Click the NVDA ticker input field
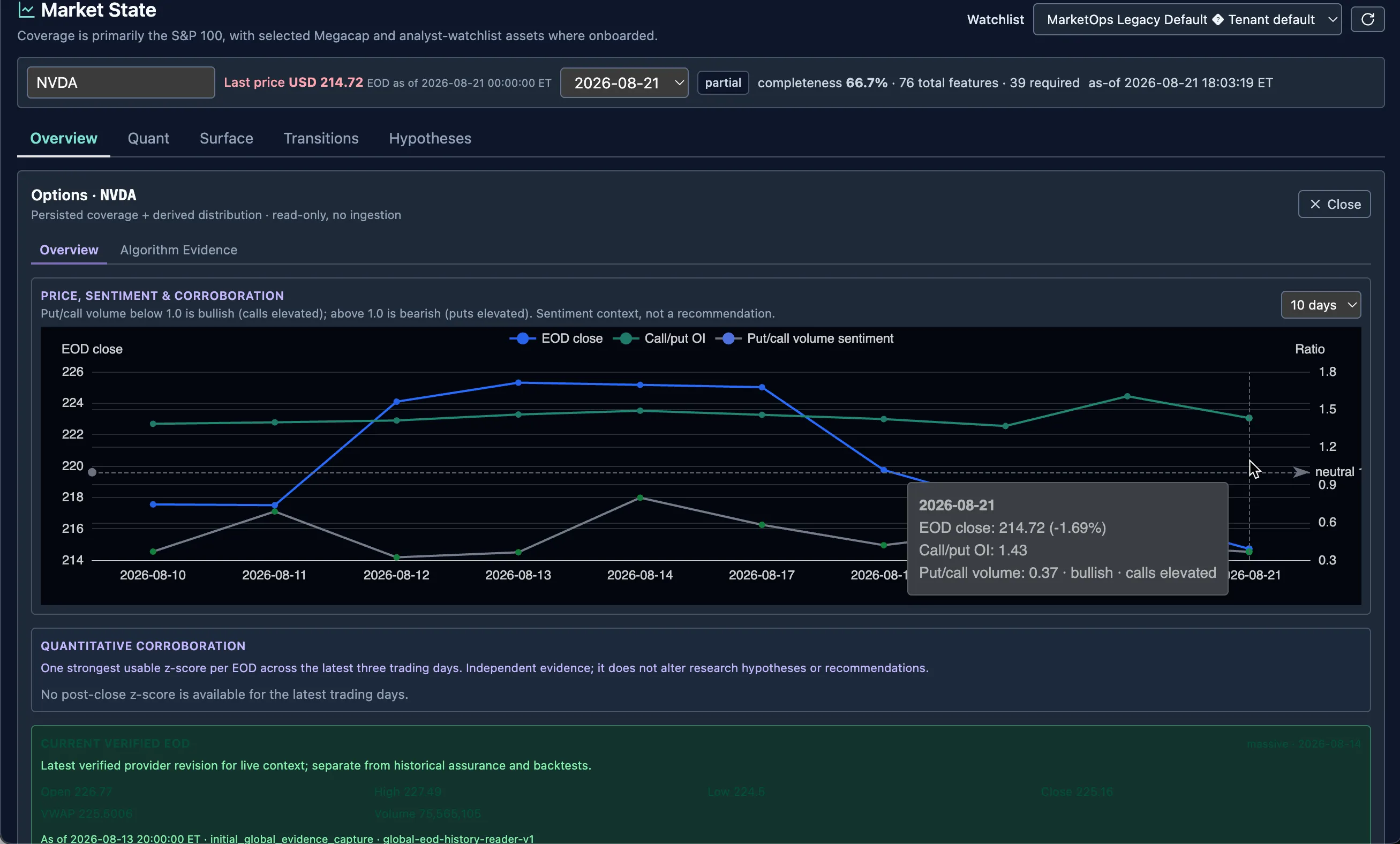1400x844 pixels. (121, 82)
